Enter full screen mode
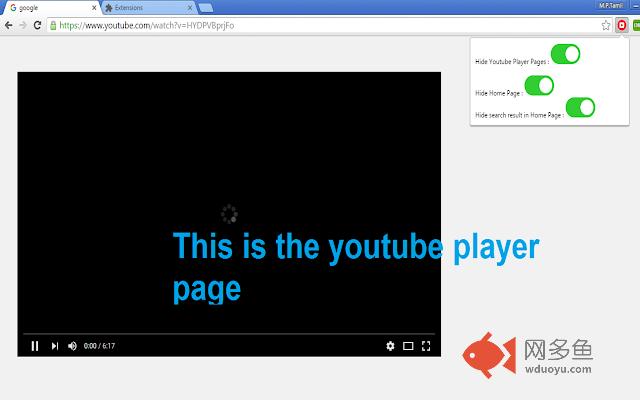Screen dimensions: 640x400 [x=426, y=346]
